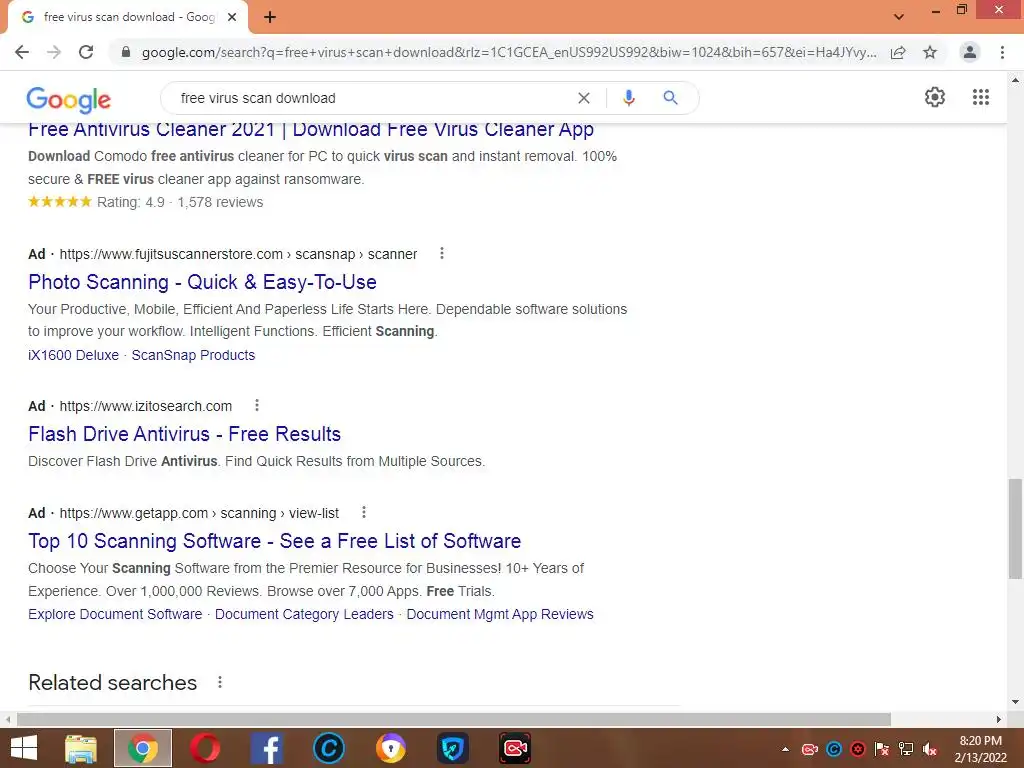This screenshot has width=1024, height=768.
Task: Click the red circular tray icon
Action: point(858,750)
